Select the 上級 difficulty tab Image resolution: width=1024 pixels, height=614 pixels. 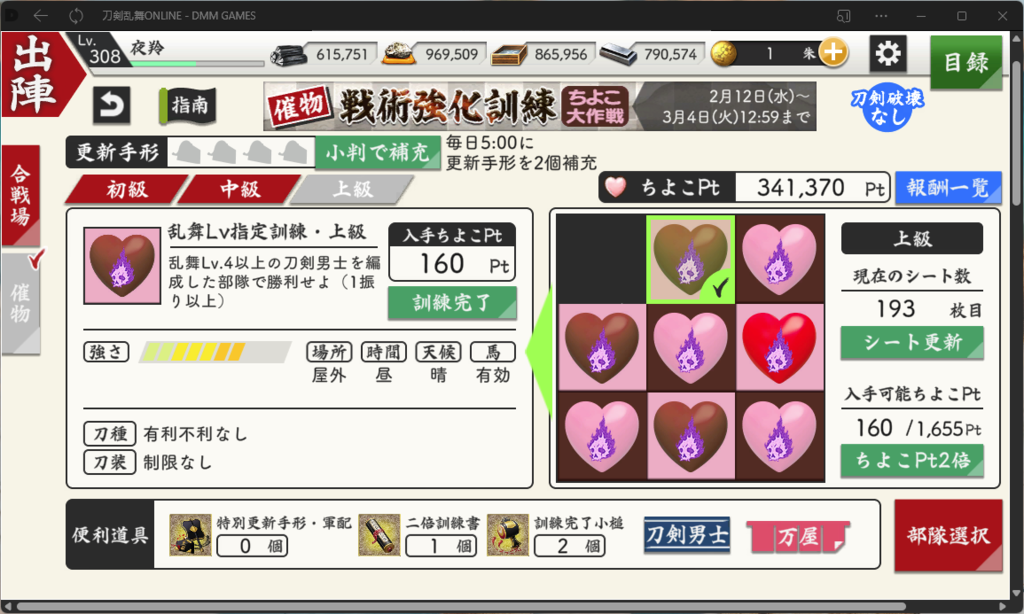point(353,189)
